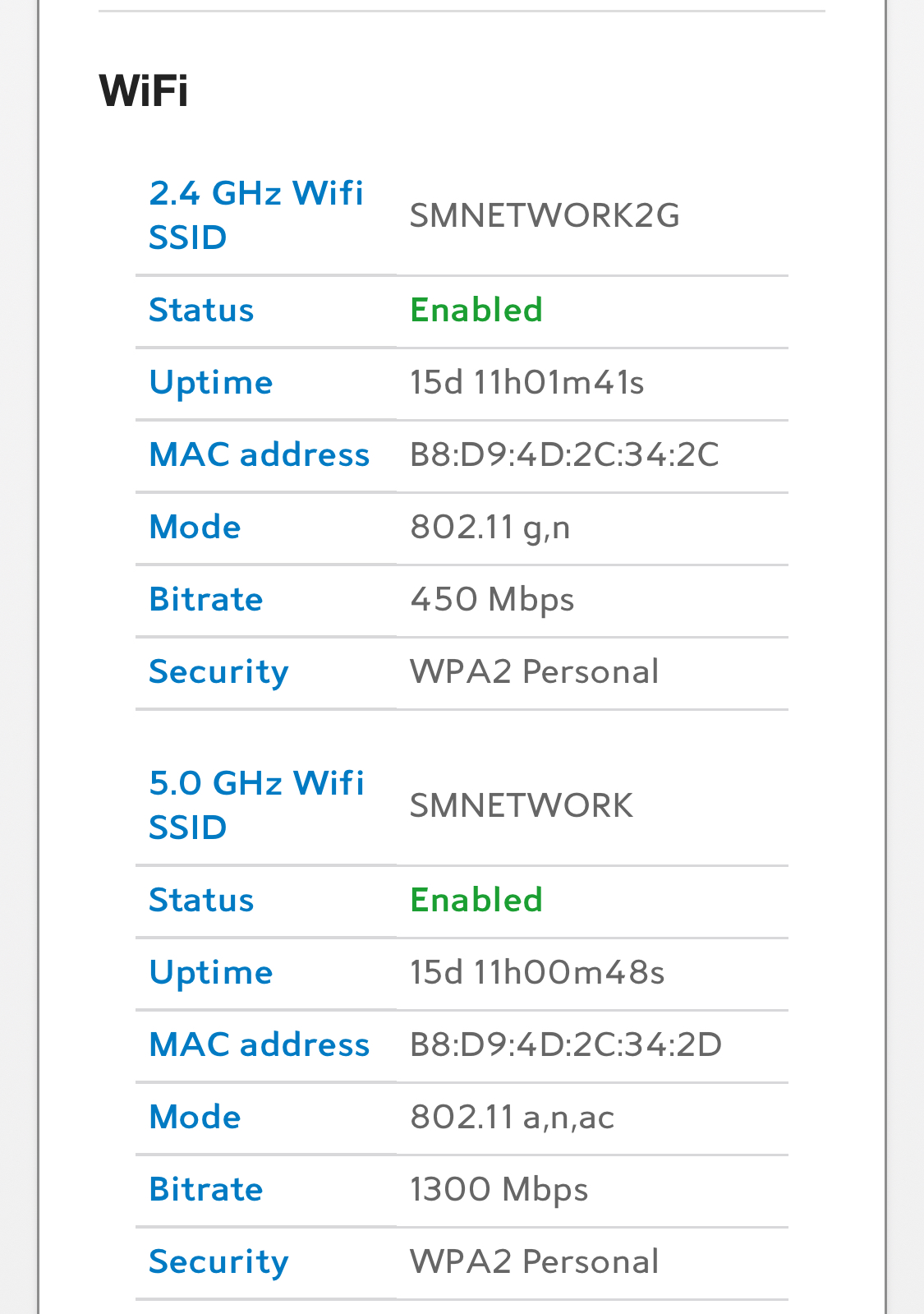Screen dimensions: 924x1314
Task: Click MAC address B8:D9:4D:2C:34:2C
Action: click(x=564, y=454)
